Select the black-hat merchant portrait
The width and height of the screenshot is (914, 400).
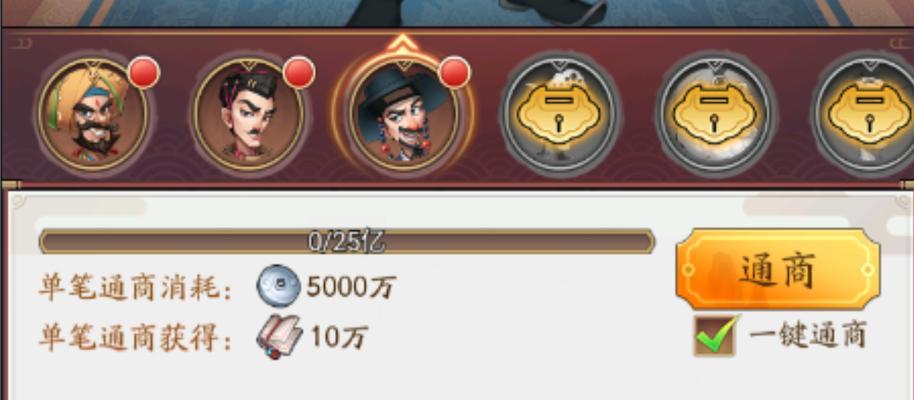click(x=403, y=115)
